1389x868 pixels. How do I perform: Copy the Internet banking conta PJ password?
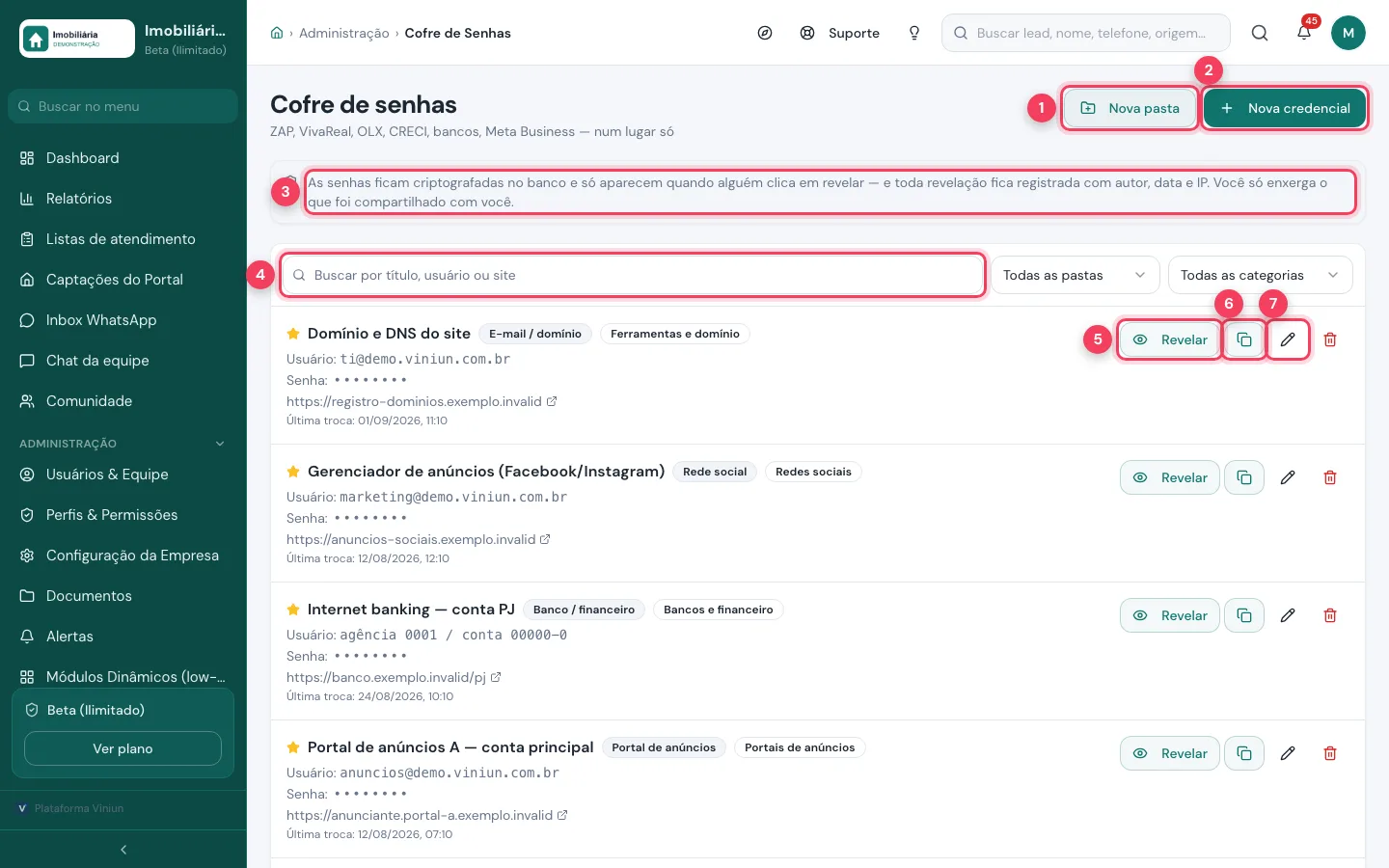[1244, 615]
